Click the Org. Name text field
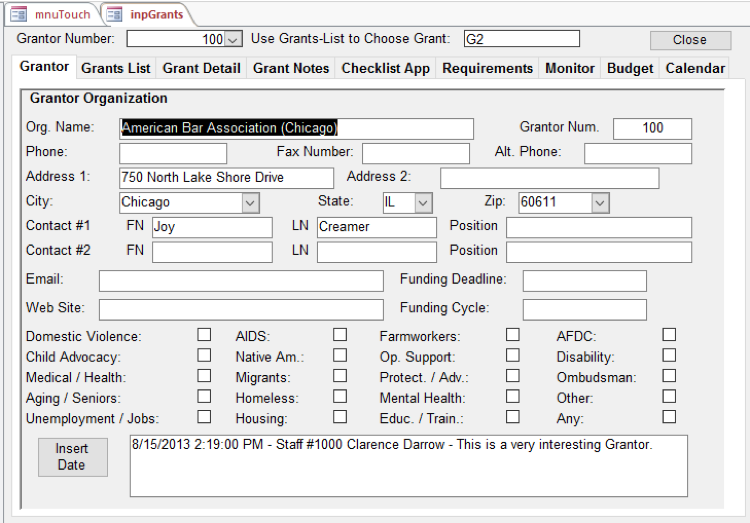The width and height of the screenshot is (750, 523). click(296, 128)
